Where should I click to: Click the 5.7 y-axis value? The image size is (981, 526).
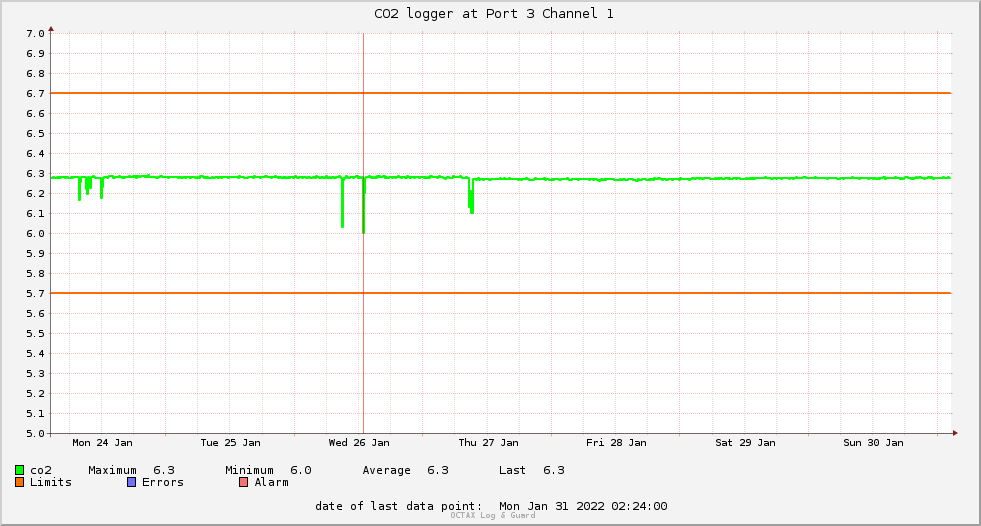tap(35, 294)
